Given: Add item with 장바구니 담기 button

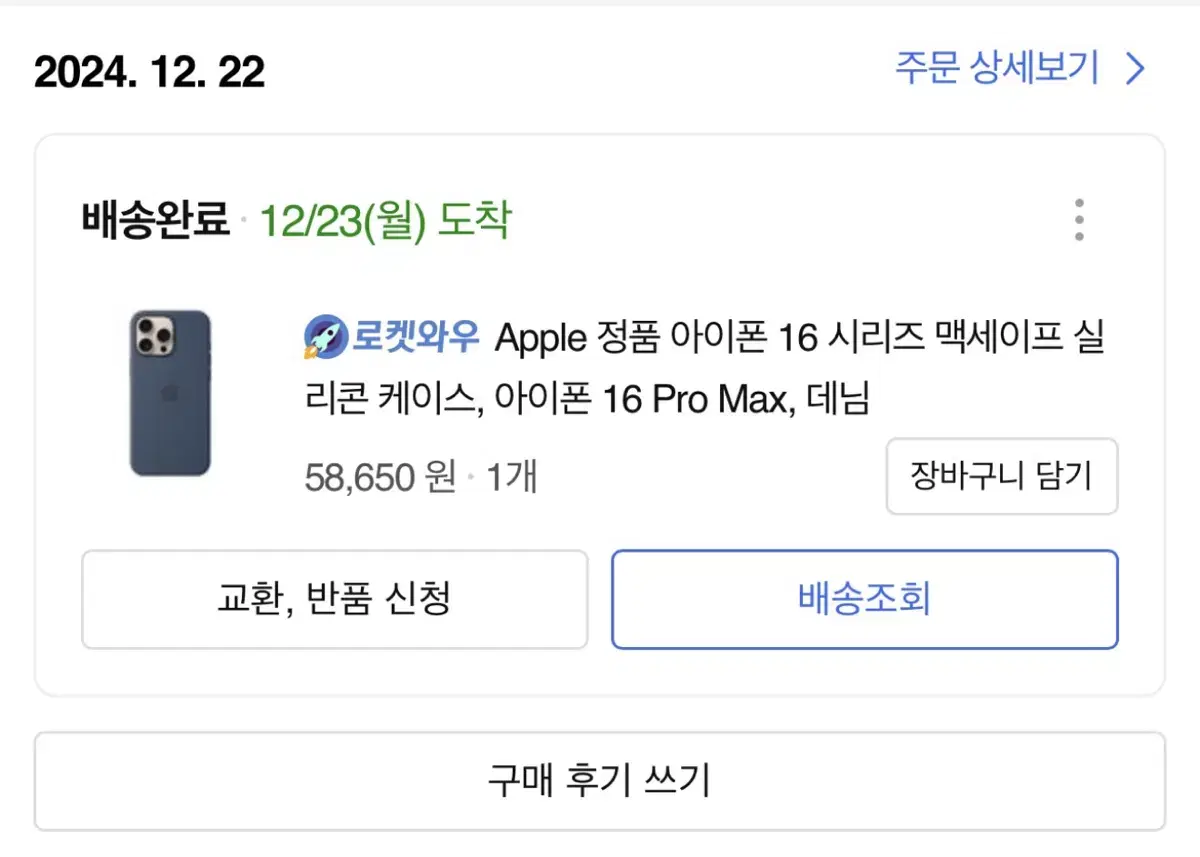Looking at the screenshot, I should pos(1002,476).
